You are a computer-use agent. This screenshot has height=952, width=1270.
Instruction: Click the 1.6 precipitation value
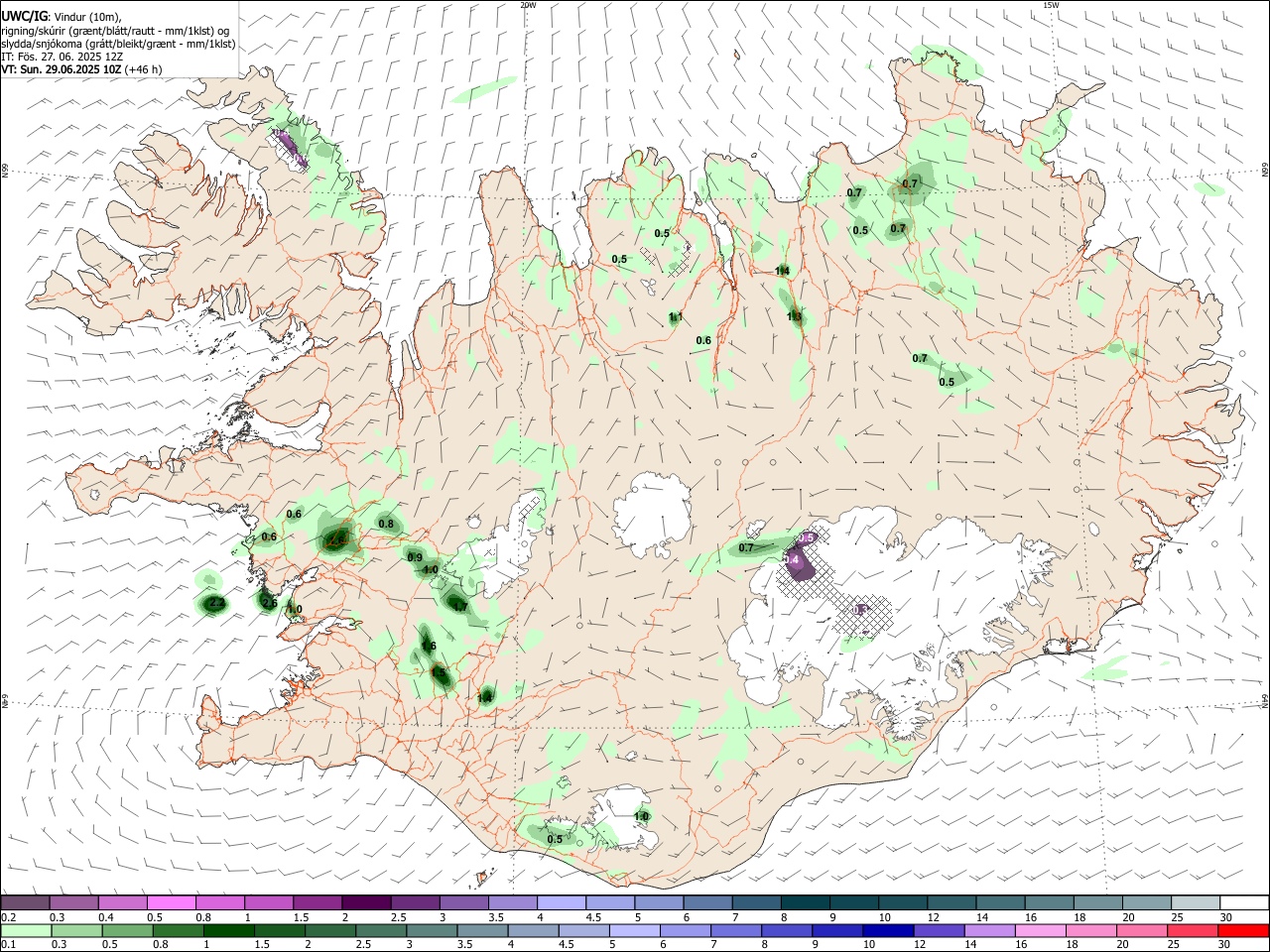(429, 646)
